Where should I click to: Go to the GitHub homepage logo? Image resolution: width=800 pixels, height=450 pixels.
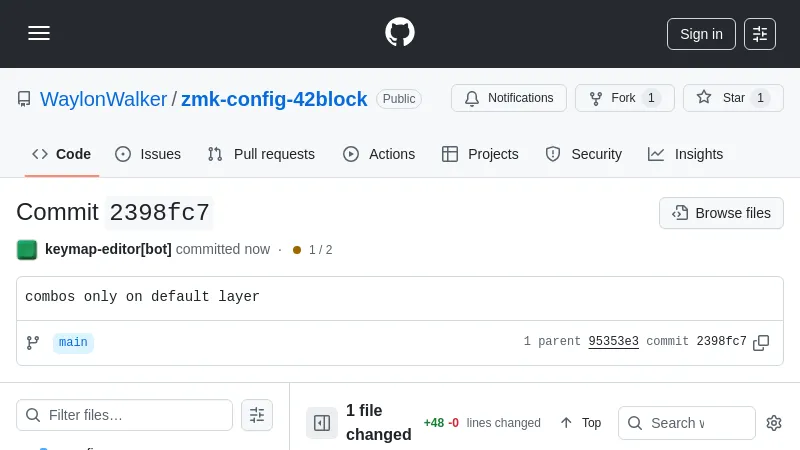pos(400,32)
